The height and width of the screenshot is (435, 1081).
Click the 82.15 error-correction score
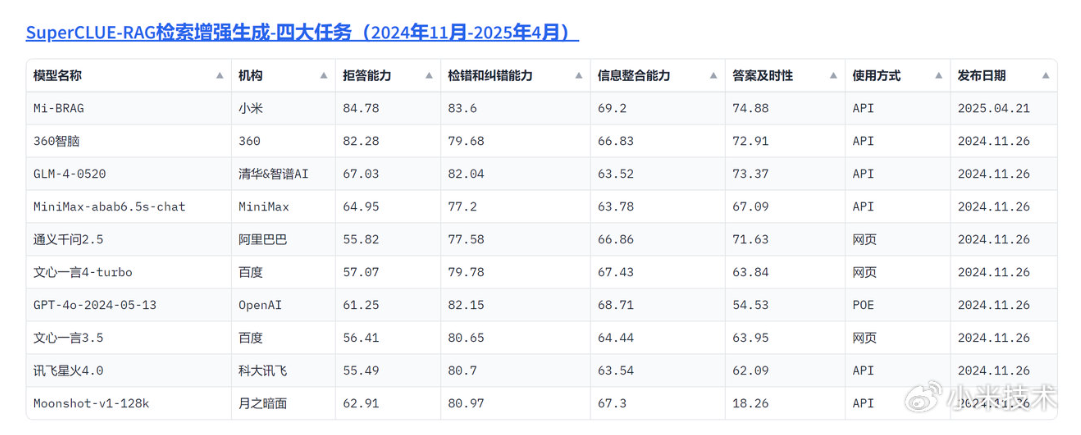click(465, 305)
